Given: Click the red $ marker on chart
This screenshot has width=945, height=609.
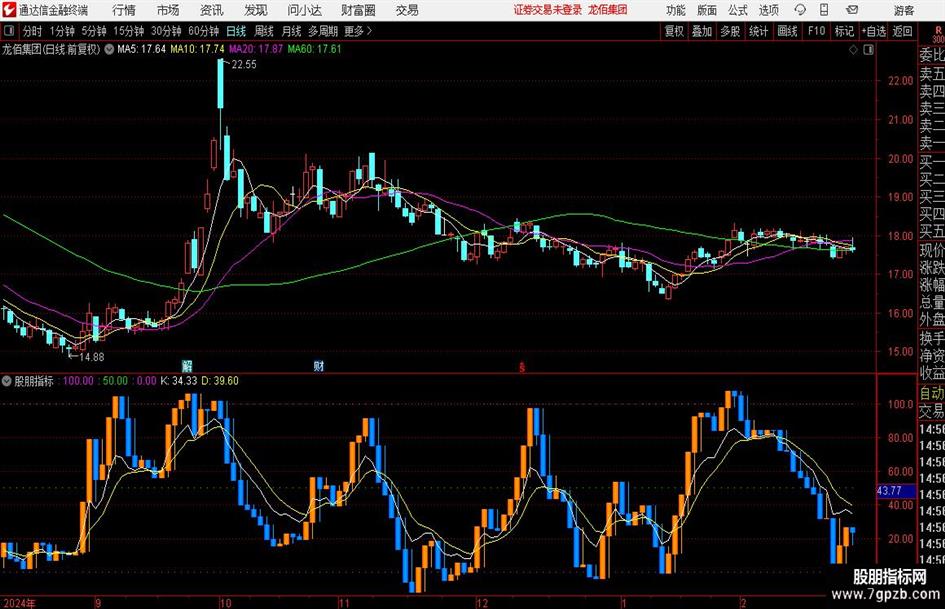Looking at the screenshot, I should pyautogui.click(x=522, y=367).
